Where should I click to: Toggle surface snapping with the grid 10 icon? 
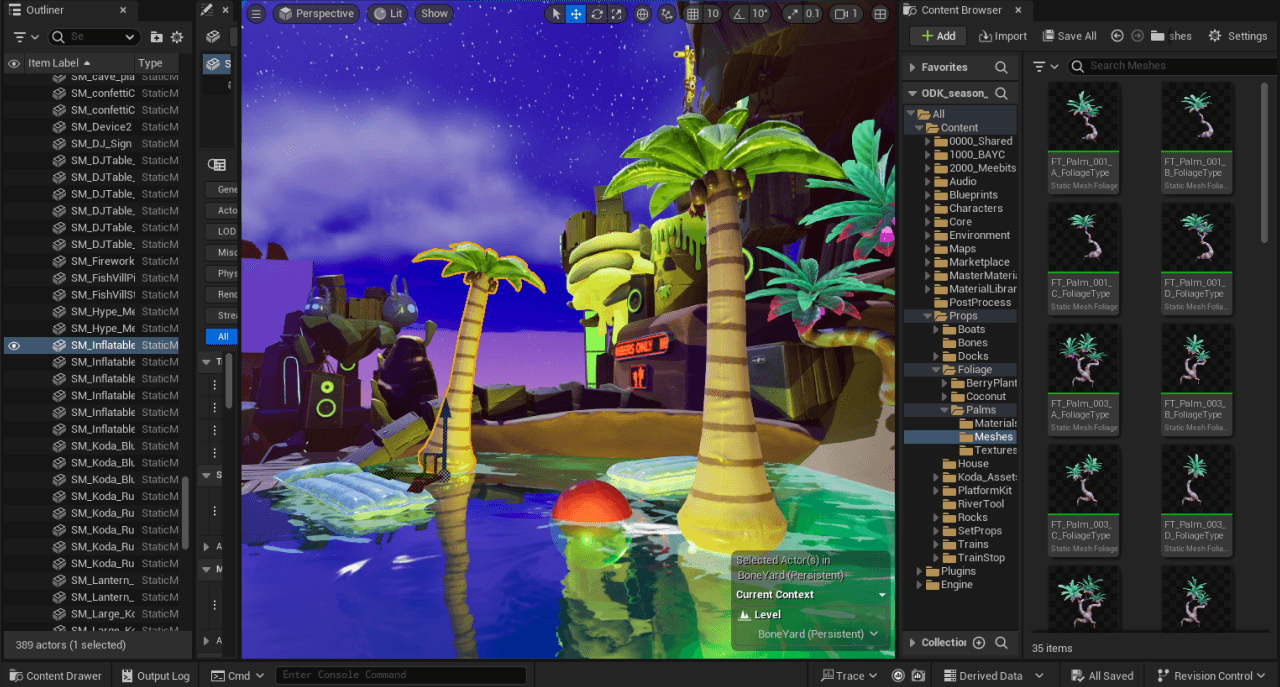(x=694, y=13)
